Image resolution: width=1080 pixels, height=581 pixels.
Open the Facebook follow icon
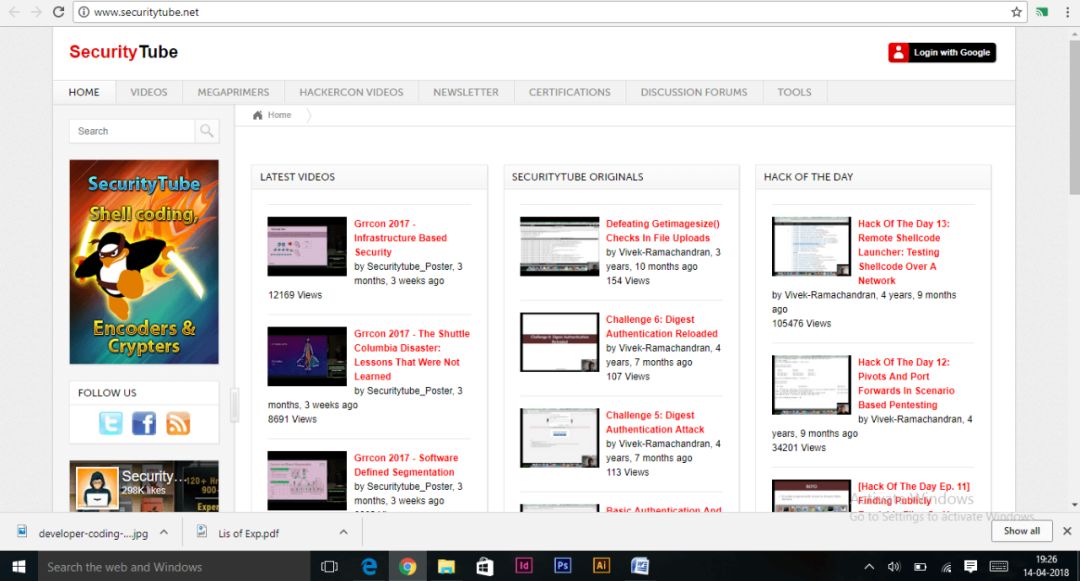144,424
